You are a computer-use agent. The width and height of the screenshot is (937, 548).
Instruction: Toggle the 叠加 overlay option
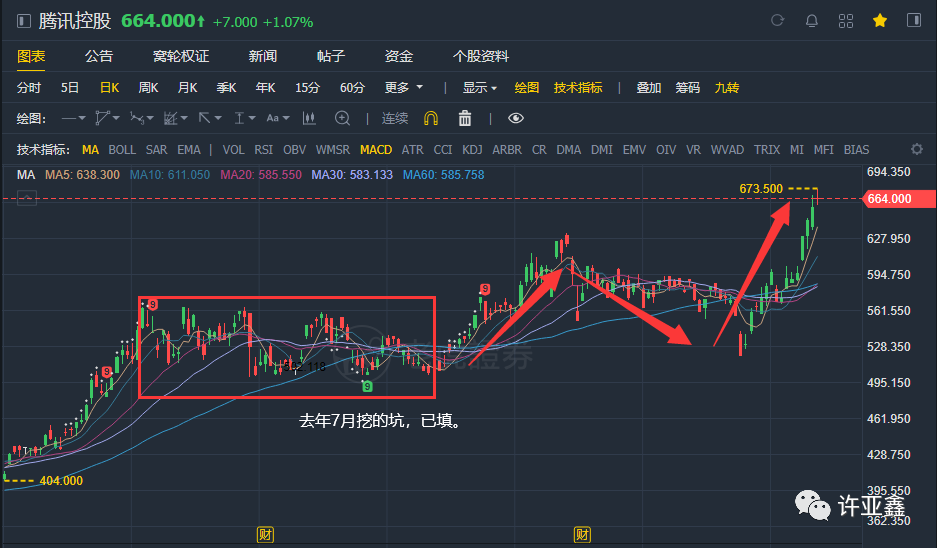tap(648, 88)
